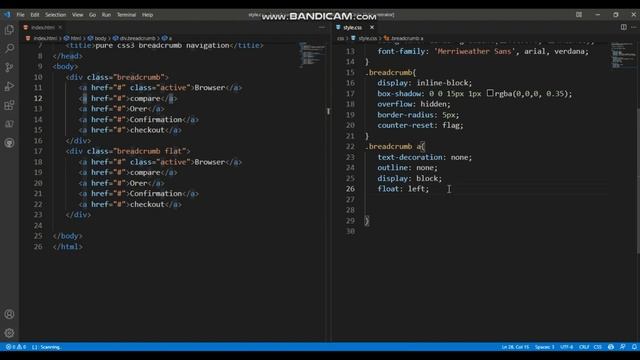Click Ln, Col indicator in status bar
The width and height of the screenshot is (640, 360).
tap(515, 347)
